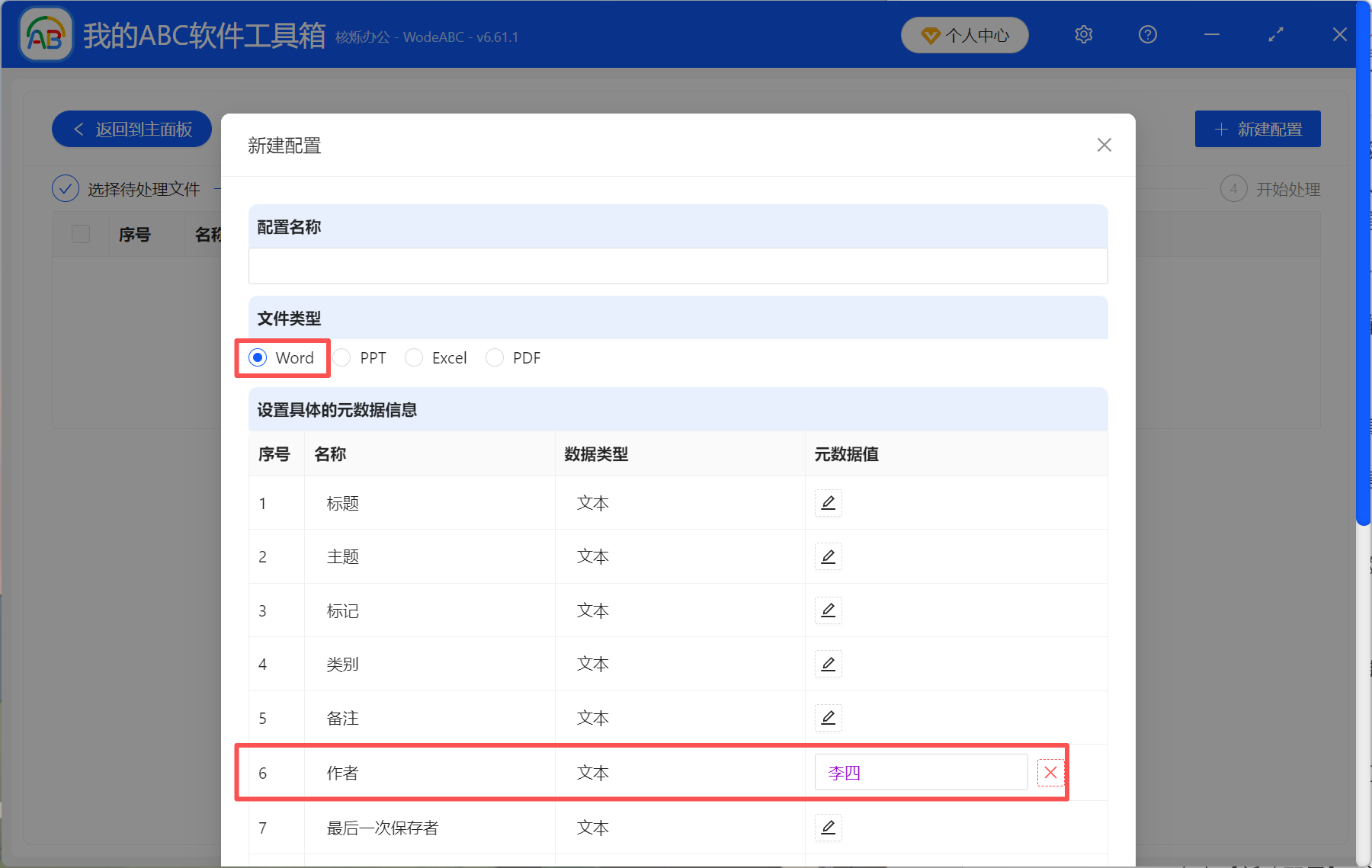Open the settings gear in title bar
1372x868 pixels.
click(1083, 35)
